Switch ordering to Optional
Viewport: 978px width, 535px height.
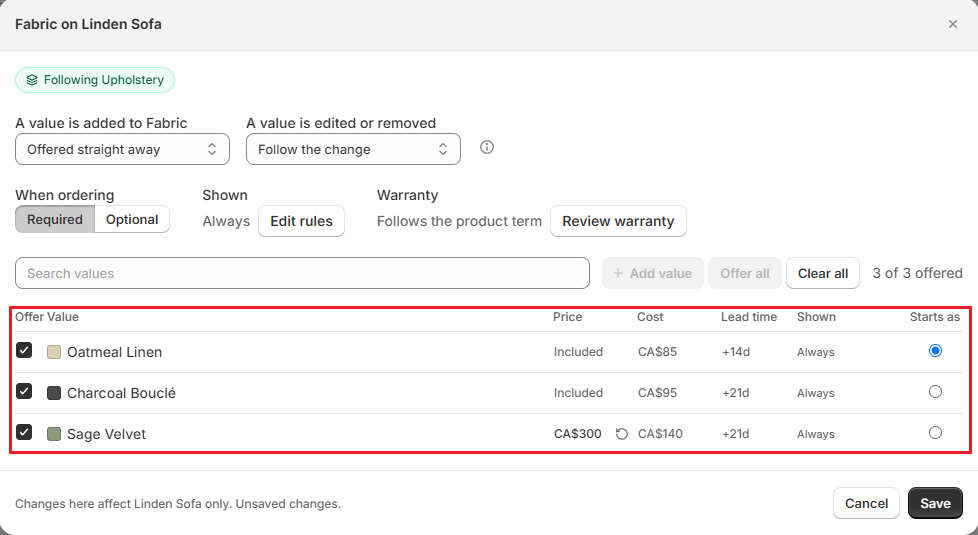(132, 219)
